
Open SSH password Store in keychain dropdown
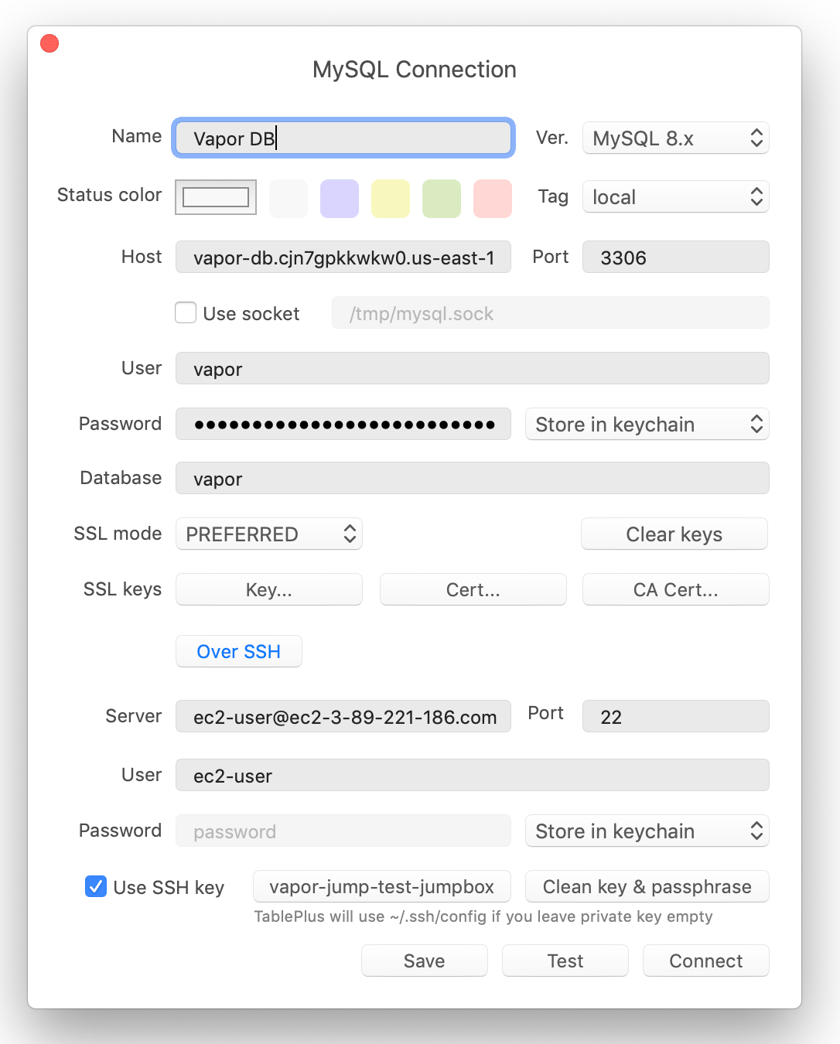pyautogui.click(x=647, y=831)
